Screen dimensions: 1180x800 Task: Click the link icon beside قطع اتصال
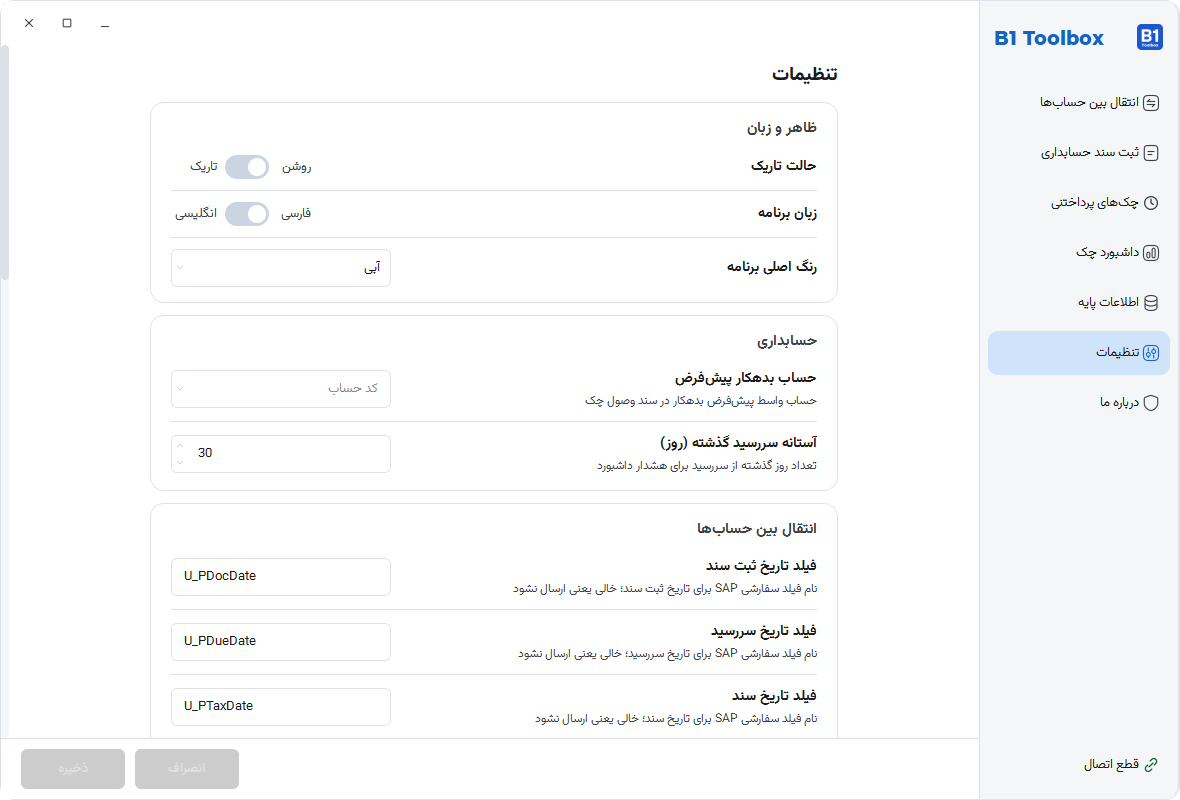tap(1151, 765)
